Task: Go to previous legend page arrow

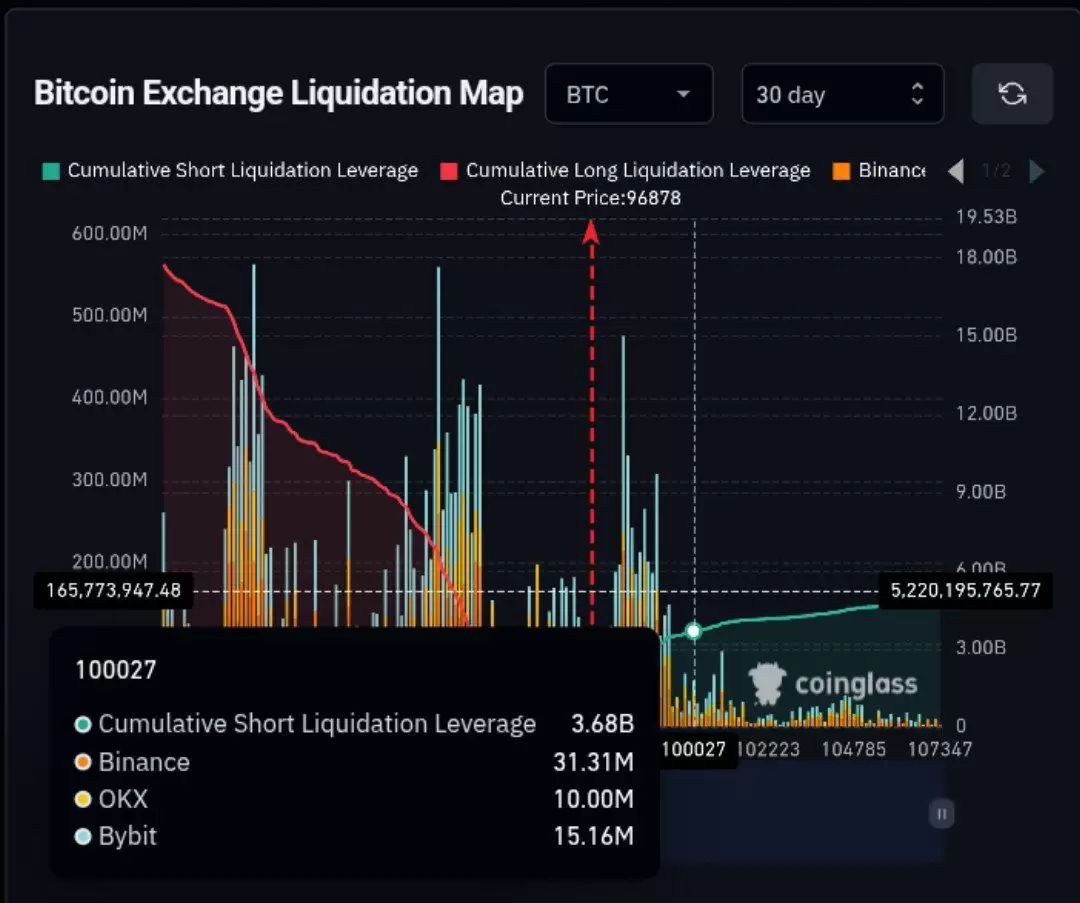Action: pyautogui.click(x=956, y=171)
